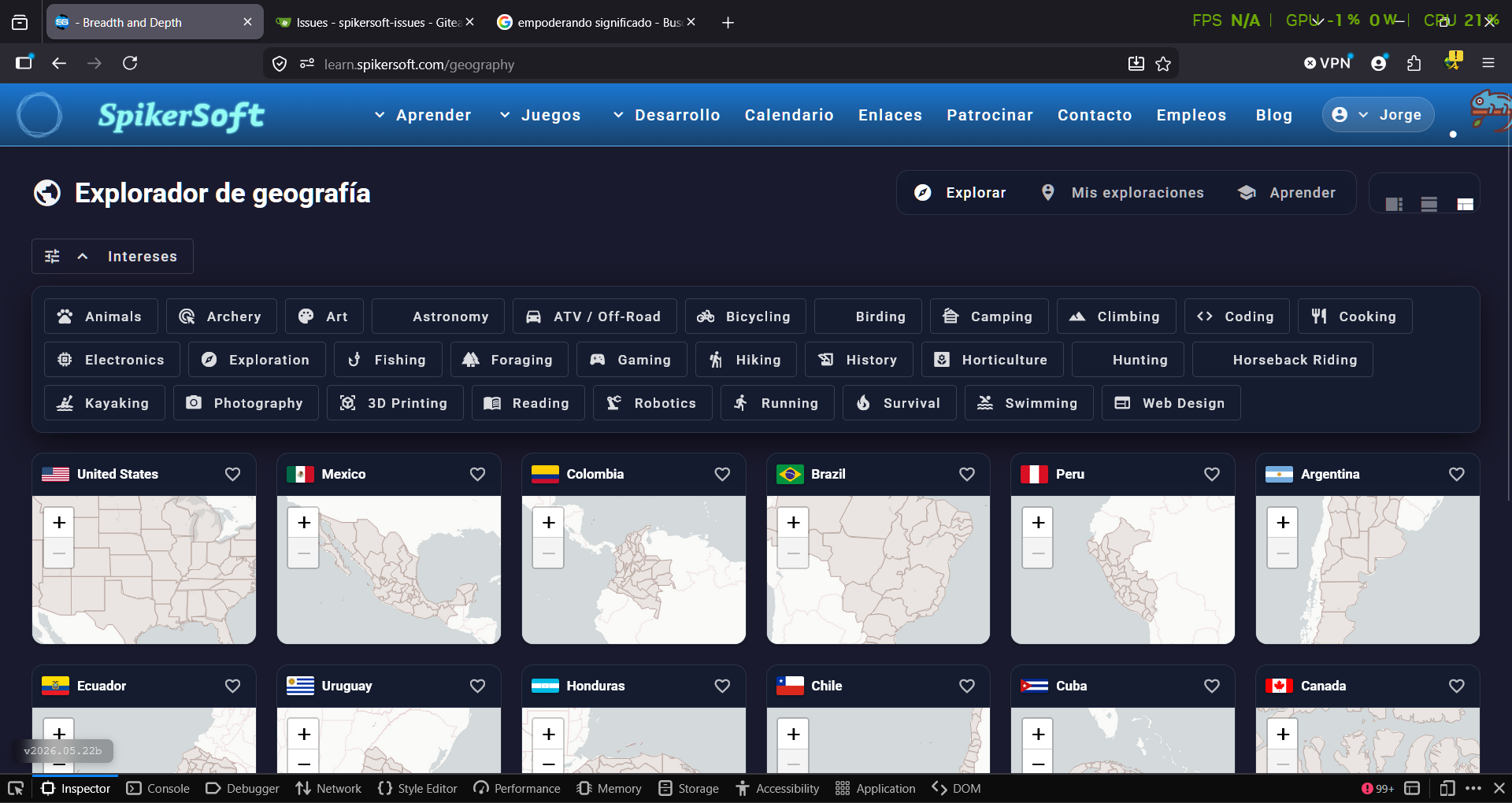Select the Explorar tab
Viewport: 1512px width, 803px height.
click(960, 193)
